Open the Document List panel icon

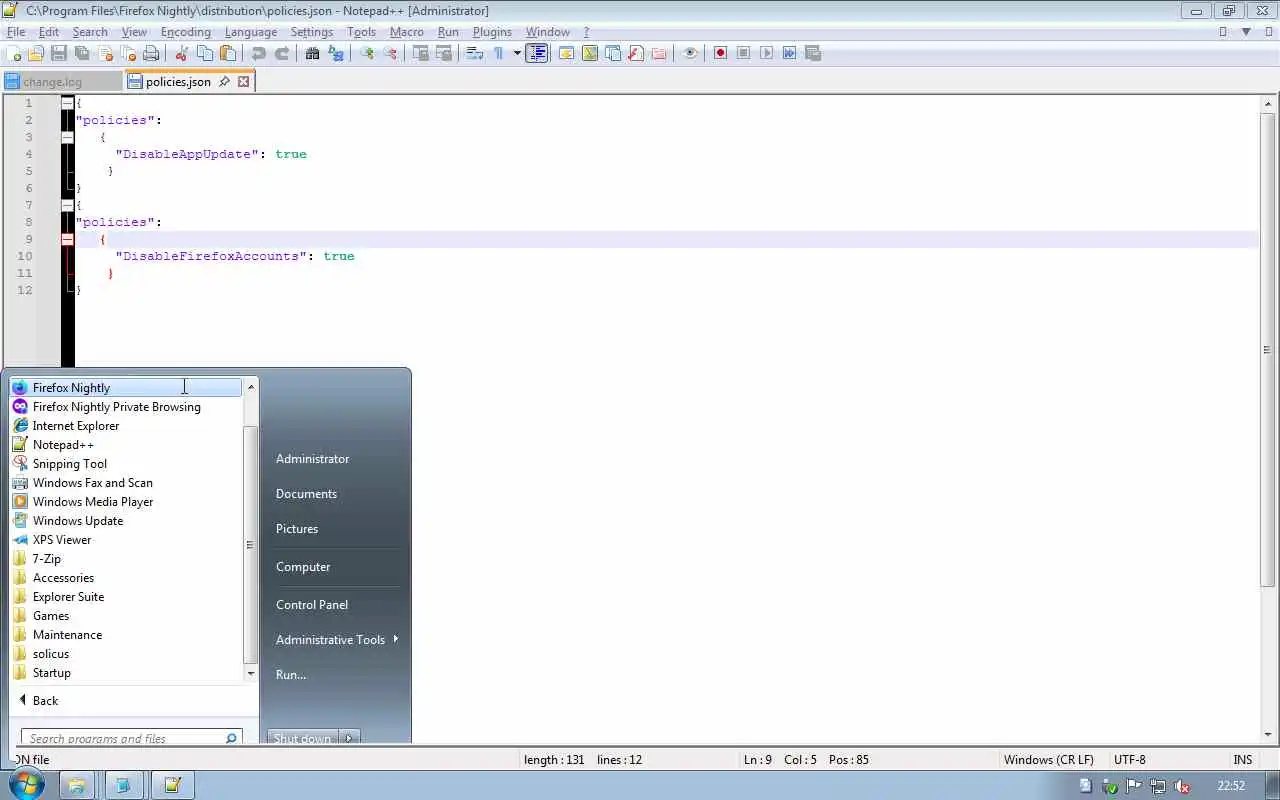pyautogui.click(x=613, y=53)
